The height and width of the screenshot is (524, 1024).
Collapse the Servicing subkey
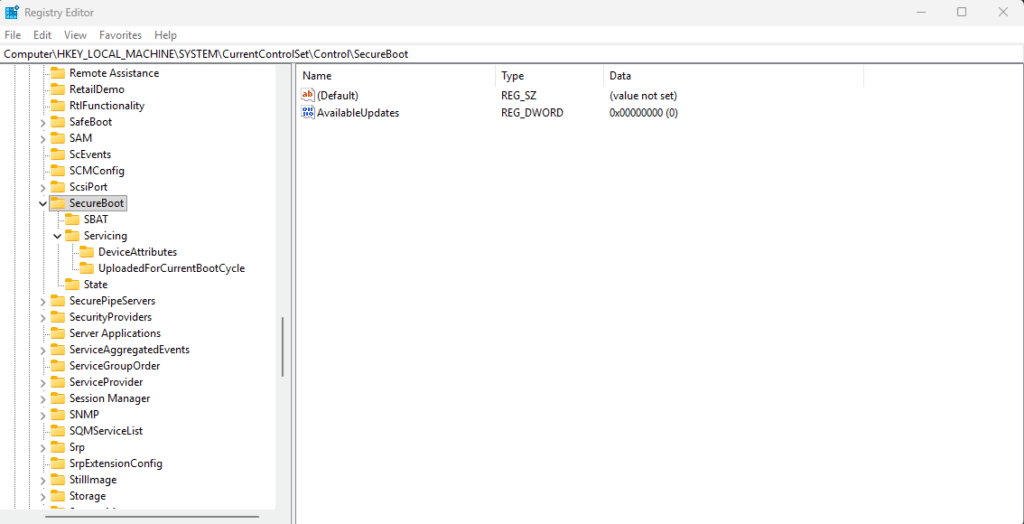(57, 236)
